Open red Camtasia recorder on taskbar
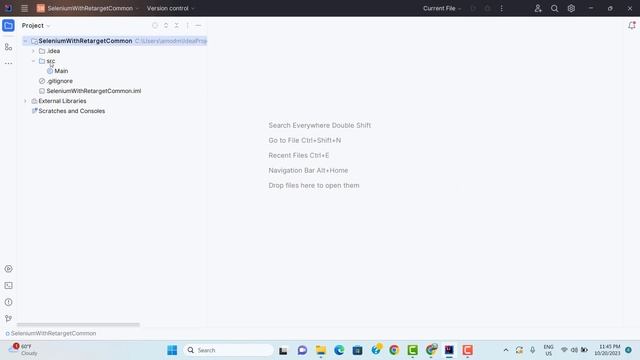640x360 pixels. [468, 350]
